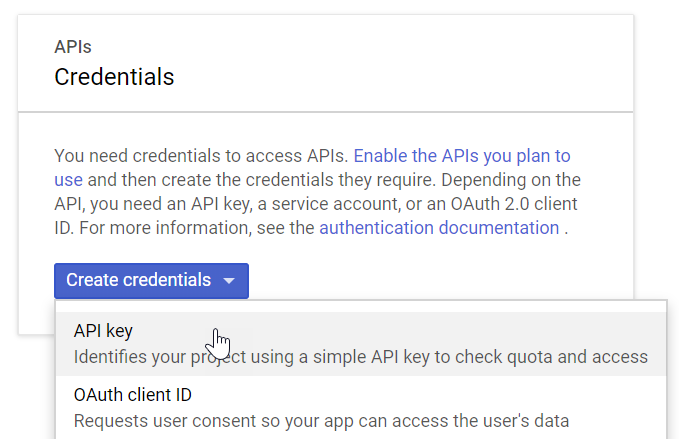This screenshot has width=679, height=439.
Task: Click the Credentials page heading
Action: point(114,77)
